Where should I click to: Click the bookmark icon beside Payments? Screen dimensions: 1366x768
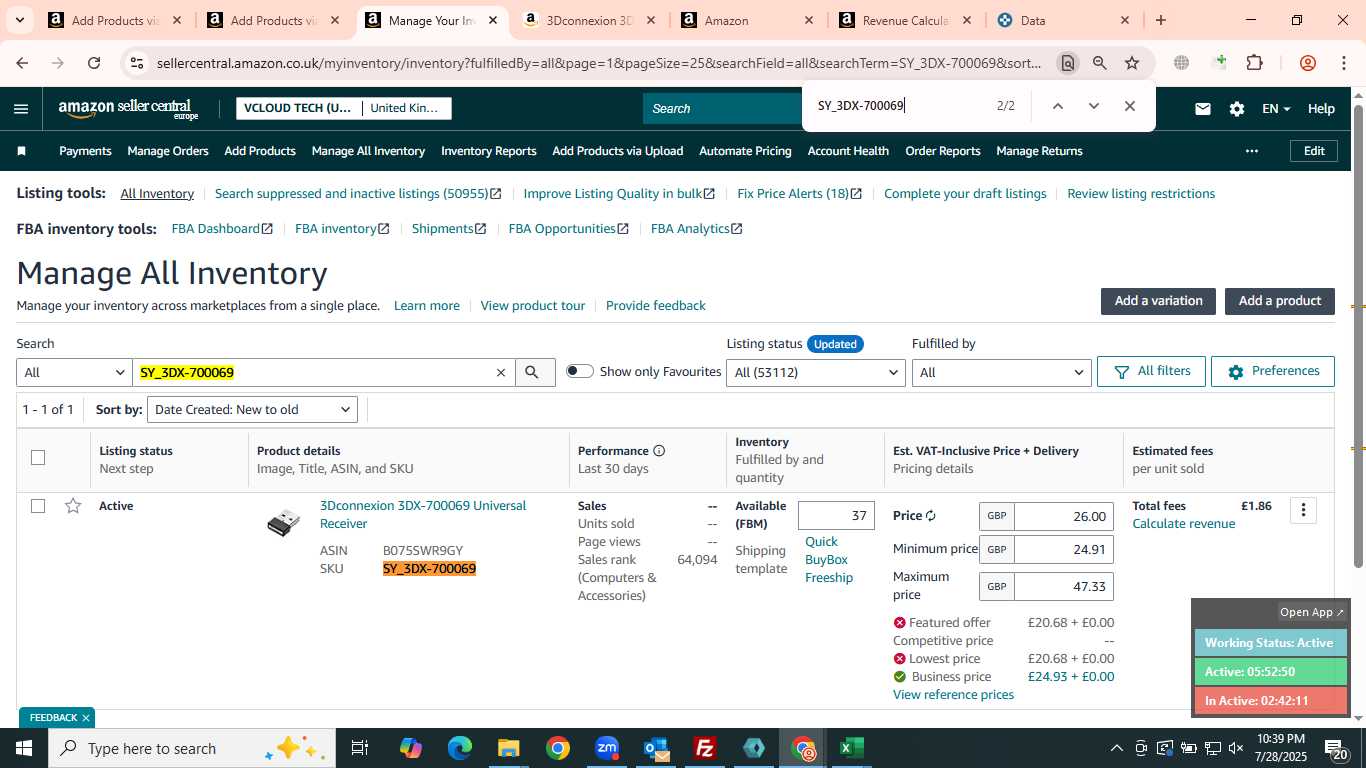coord(22,151)
